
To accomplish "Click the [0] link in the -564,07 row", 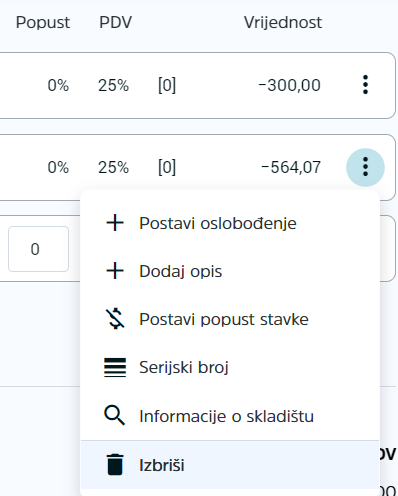I will (x=167, y=167).
